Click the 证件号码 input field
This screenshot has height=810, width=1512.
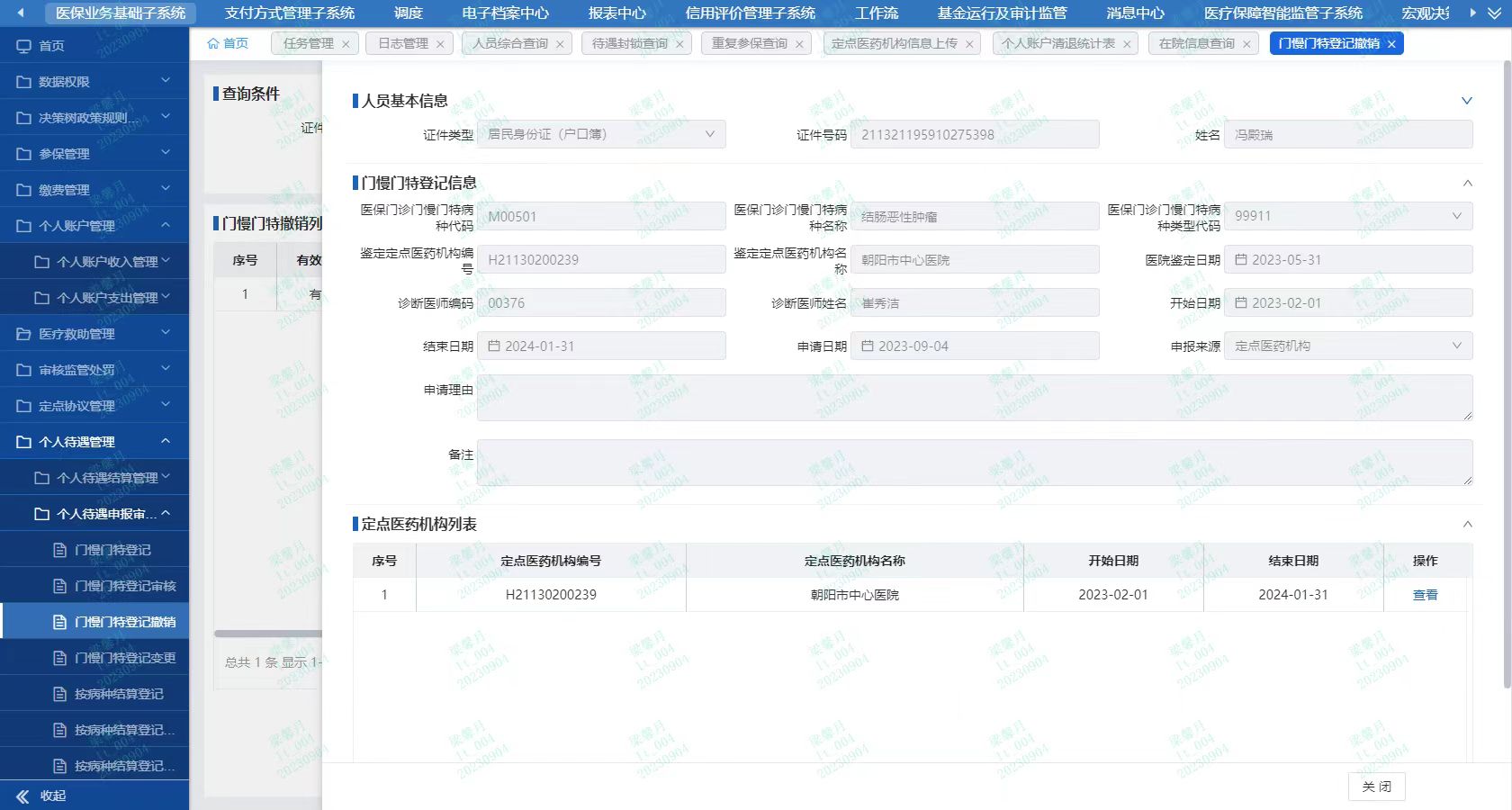pyautogui.click(x=975, y=134)
